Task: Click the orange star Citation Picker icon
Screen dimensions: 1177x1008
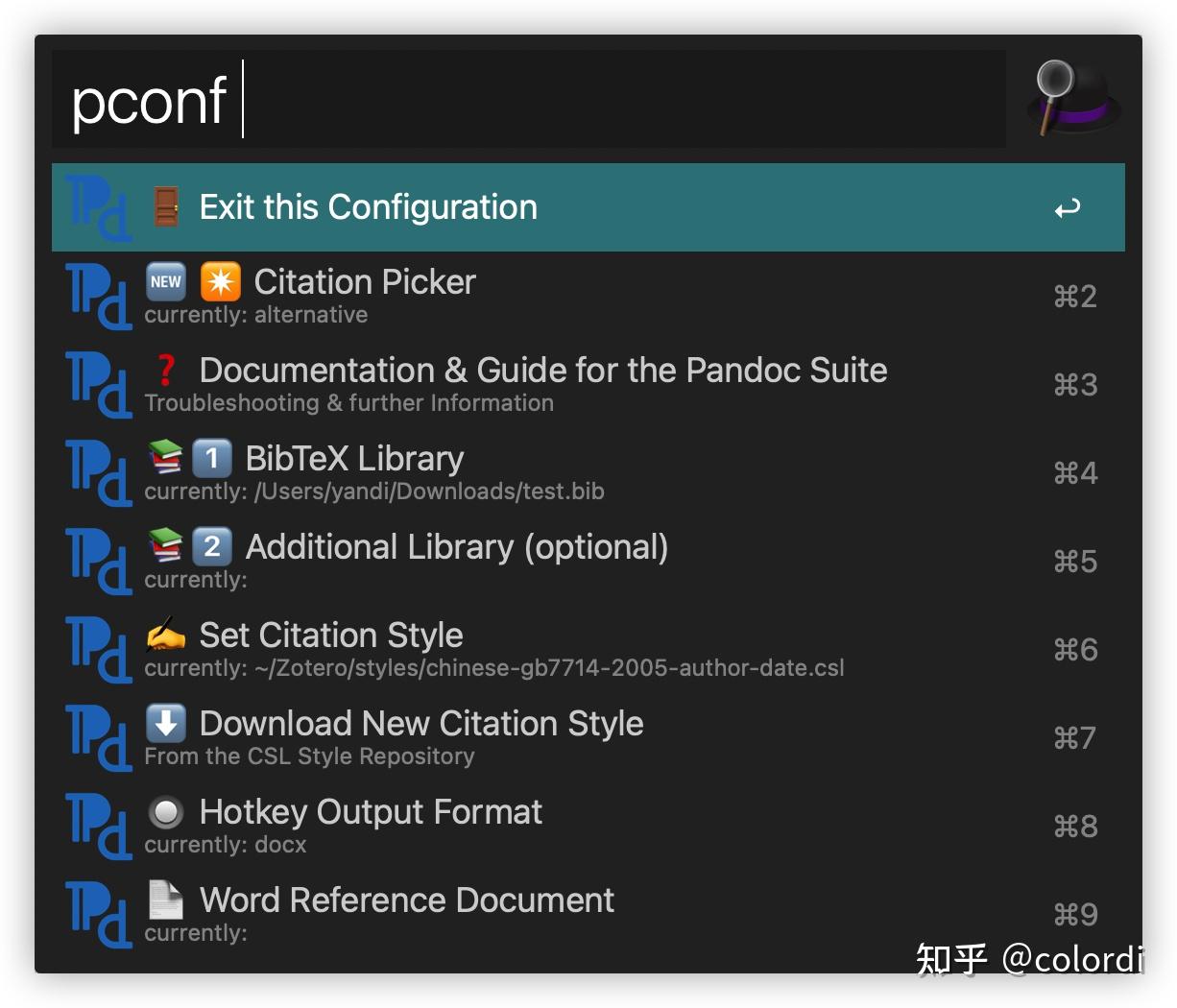Action: 220,281
